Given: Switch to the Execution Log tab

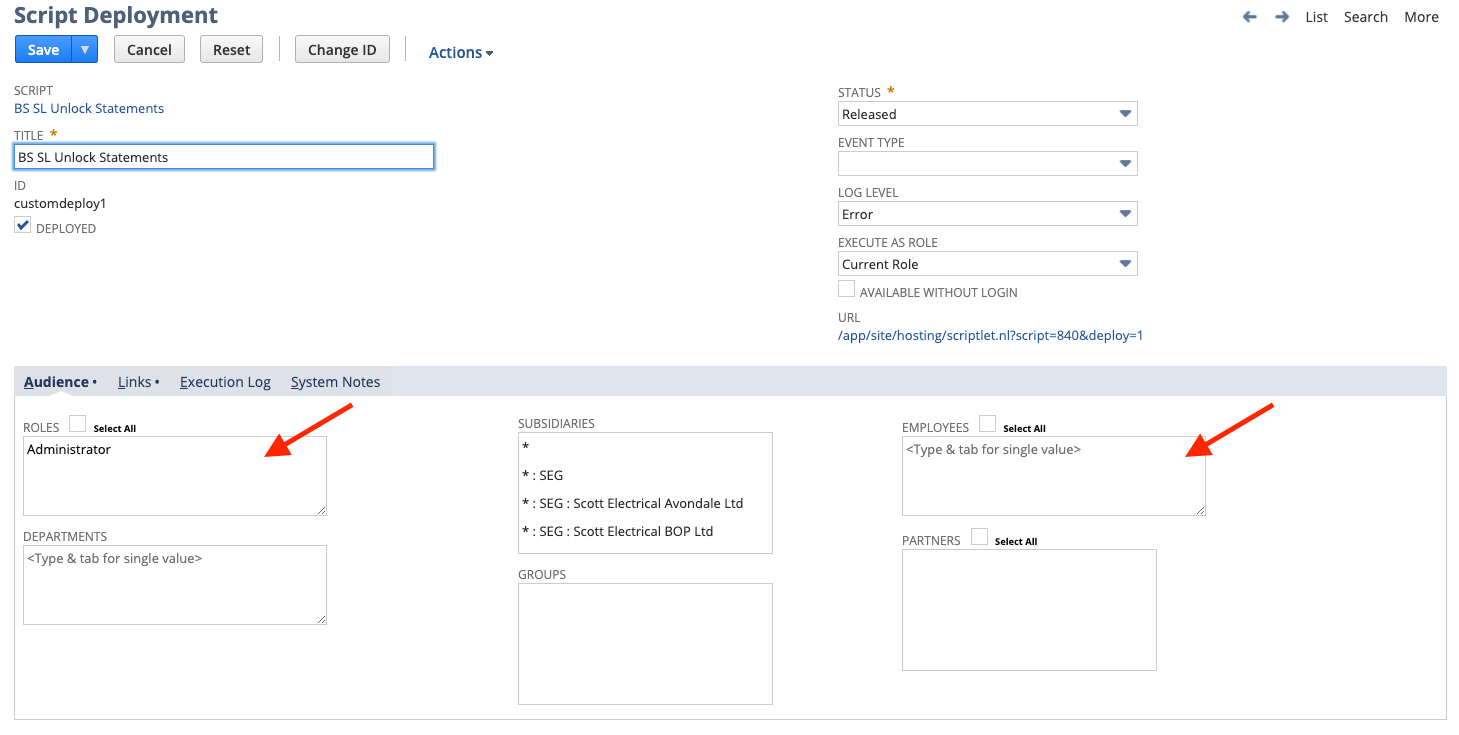Looking at the screenshot, I should coord(225,382).
